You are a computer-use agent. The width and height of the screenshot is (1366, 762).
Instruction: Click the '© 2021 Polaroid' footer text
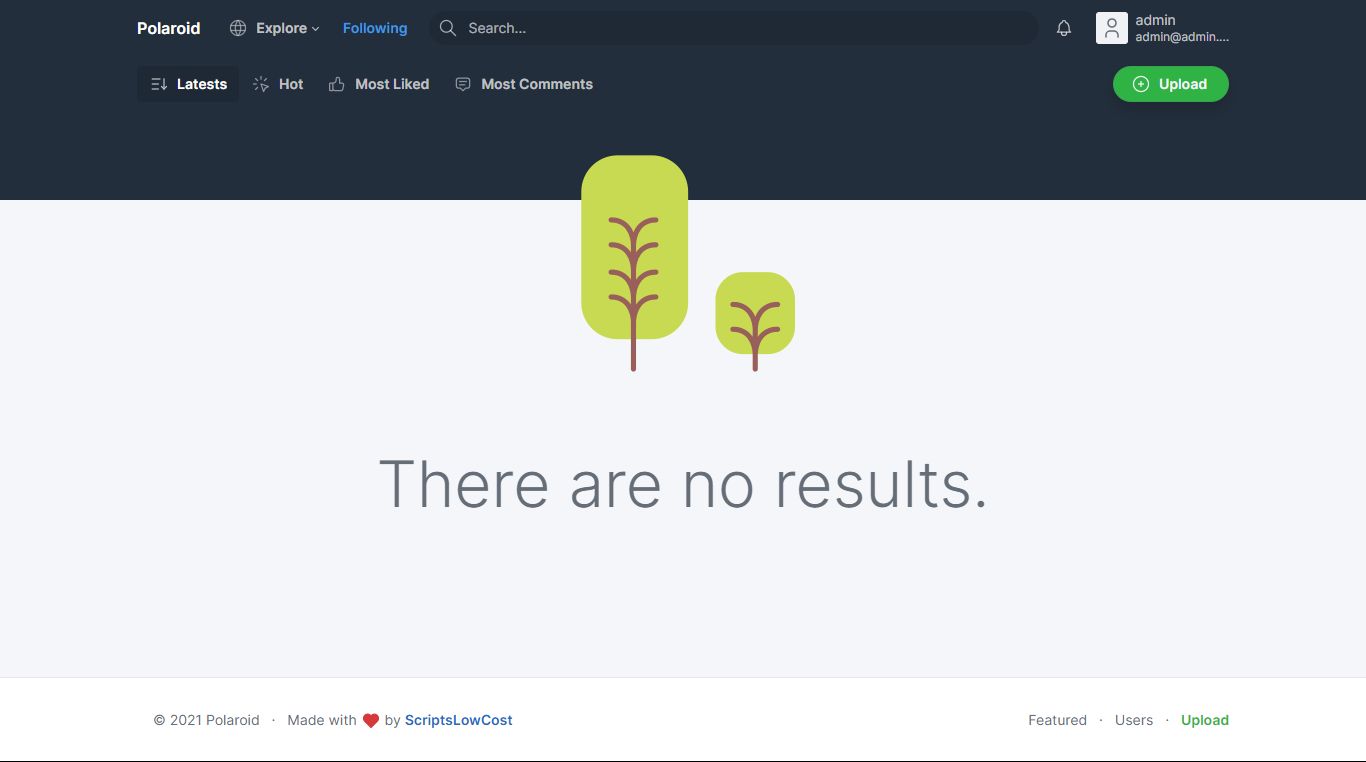[x=206, y=720]
